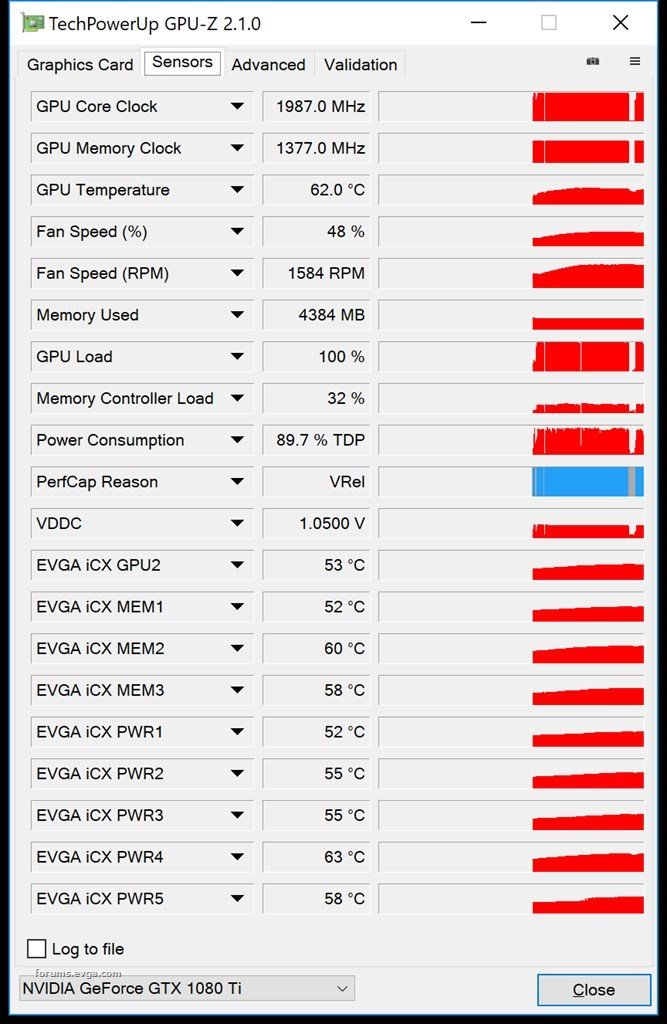The height and width of the screenshot is (1024, 667).
Task: Open the VDDC sensor dropdown arrow
Action: pos(237,523)
